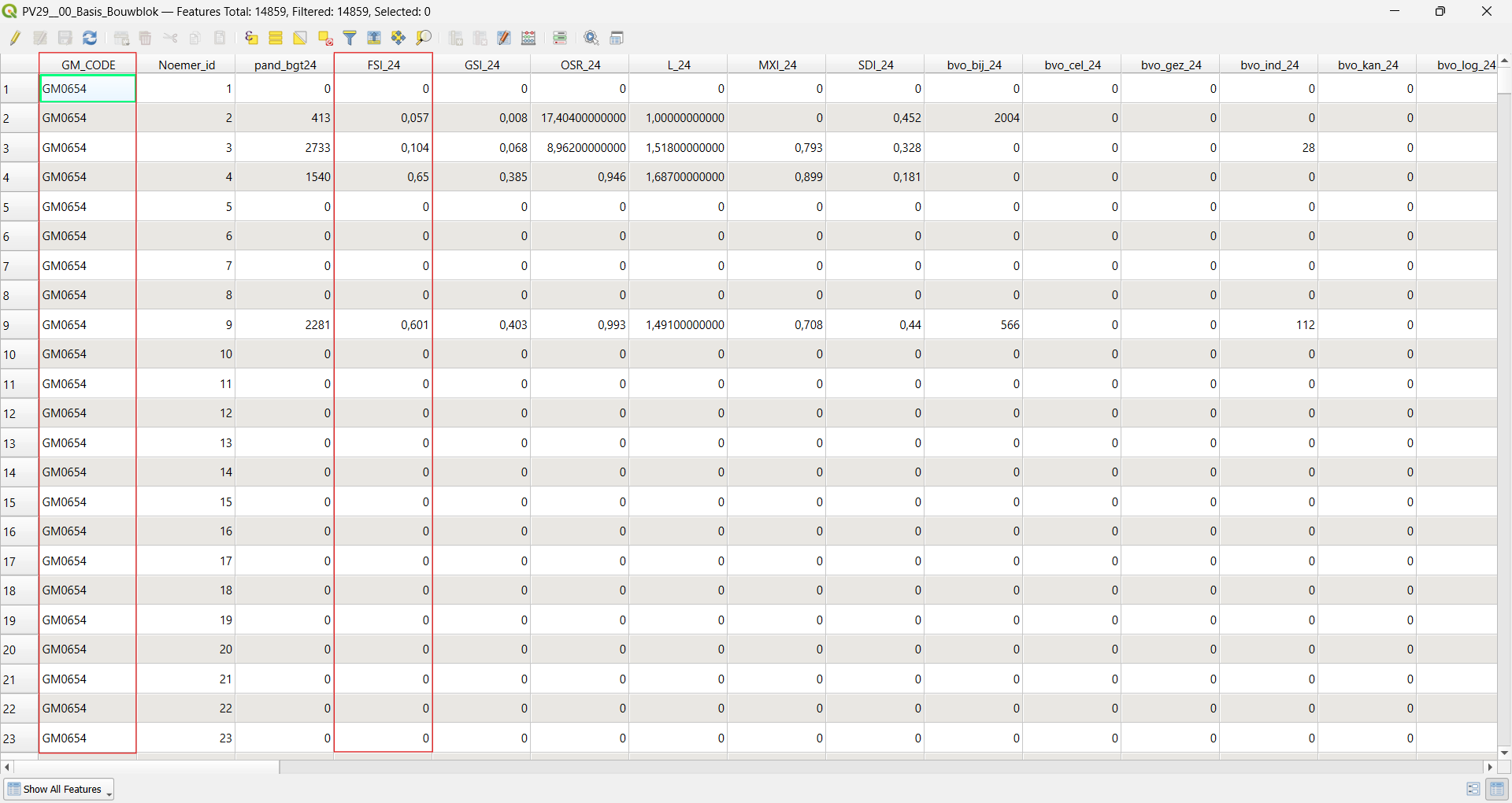1512x803 pixels.
Task: Click the SDI_24 column header
Action: coord(876,65)
